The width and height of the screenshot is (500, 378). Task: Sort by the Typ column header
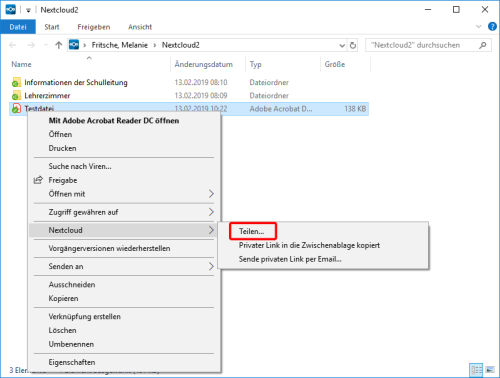pos(256,64)
